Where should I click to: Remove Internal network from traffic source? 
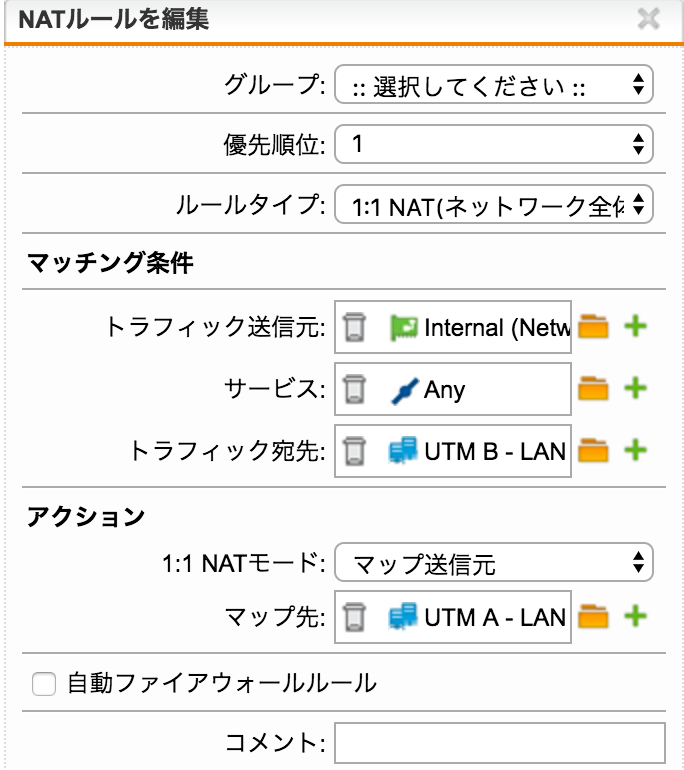tap(354, 327)
